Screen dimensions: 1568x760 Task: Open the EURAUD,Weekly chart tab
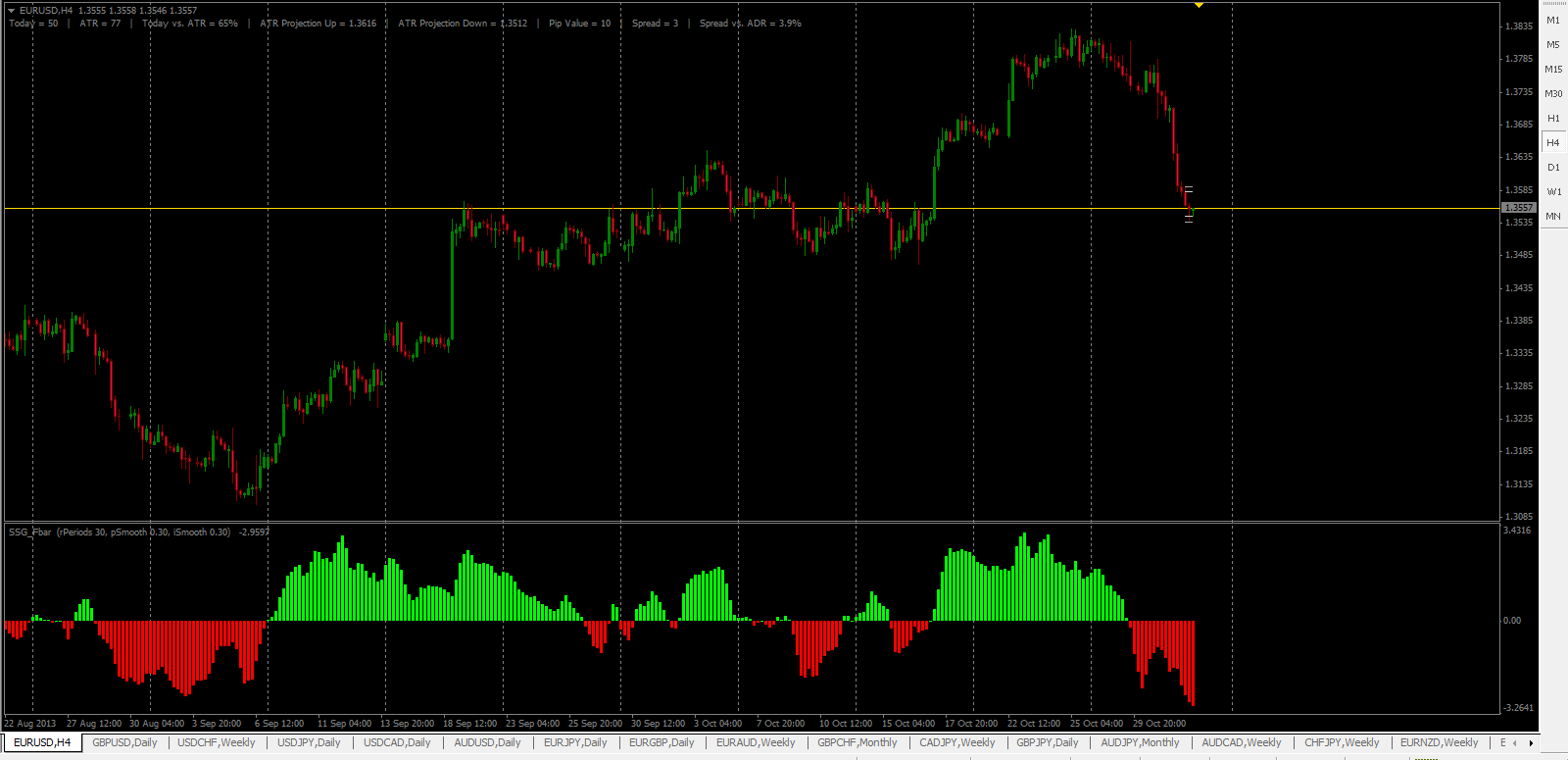[756, 743]
